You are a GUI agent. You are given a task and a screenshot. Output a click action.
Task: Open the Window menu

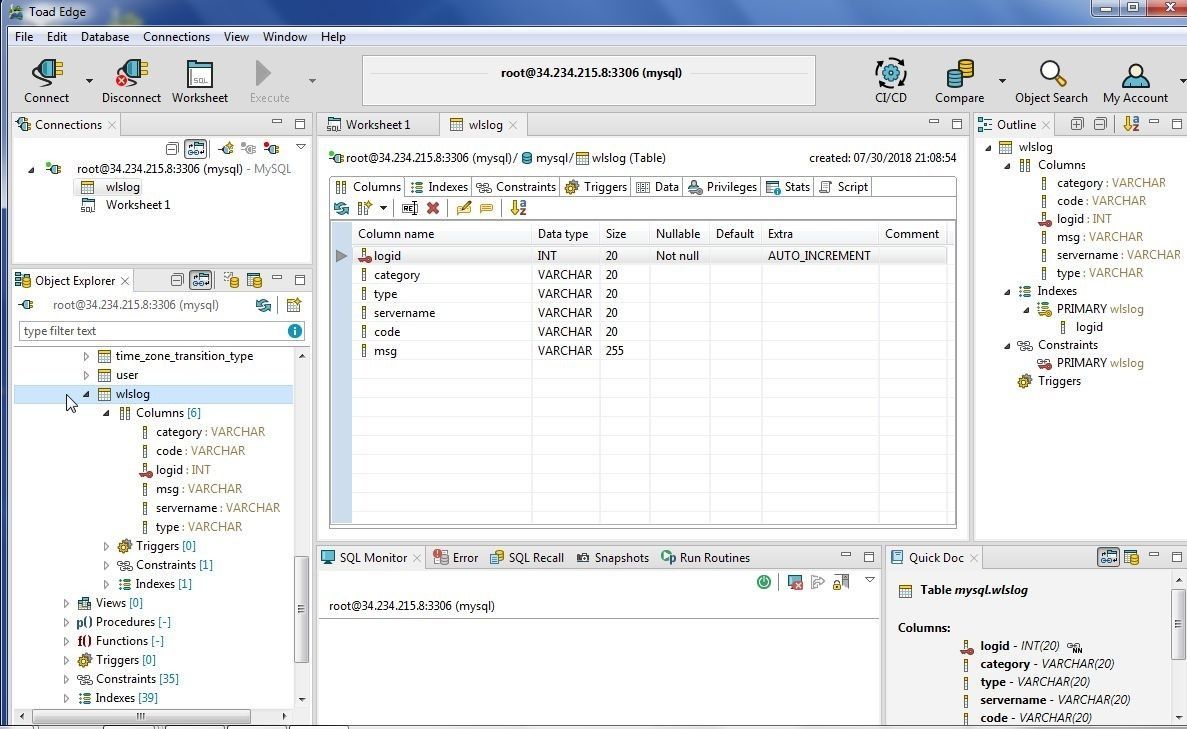(285, 36)
